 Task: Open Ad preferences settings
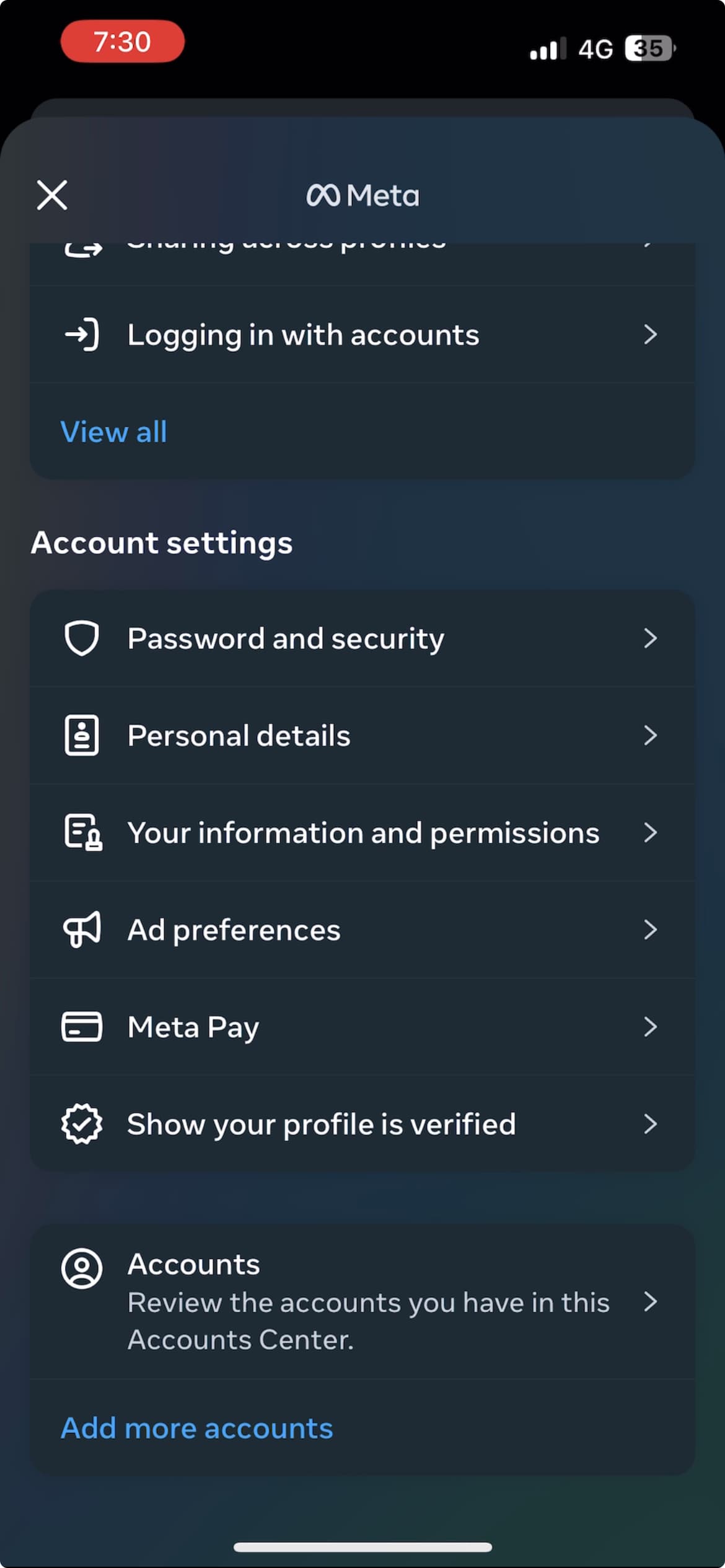point(234,930)
